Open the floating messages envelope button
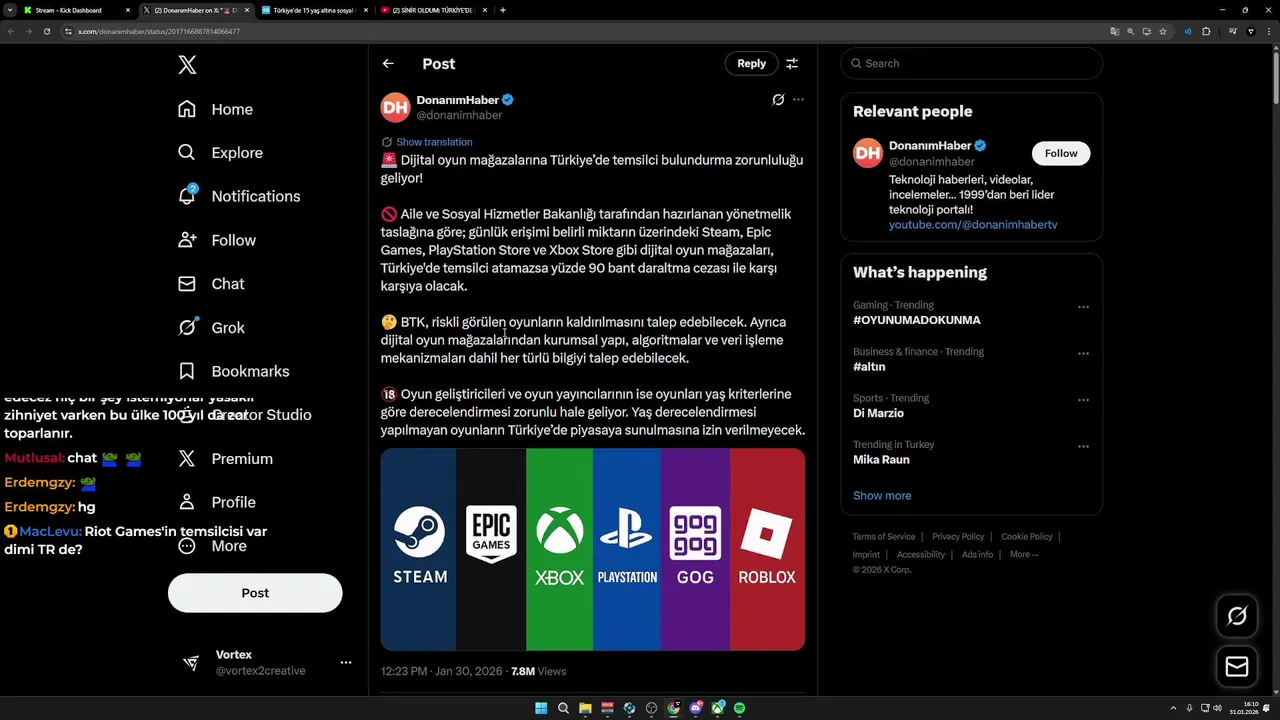Screen dimensions: 1280x720 [x=1237, y=667]
